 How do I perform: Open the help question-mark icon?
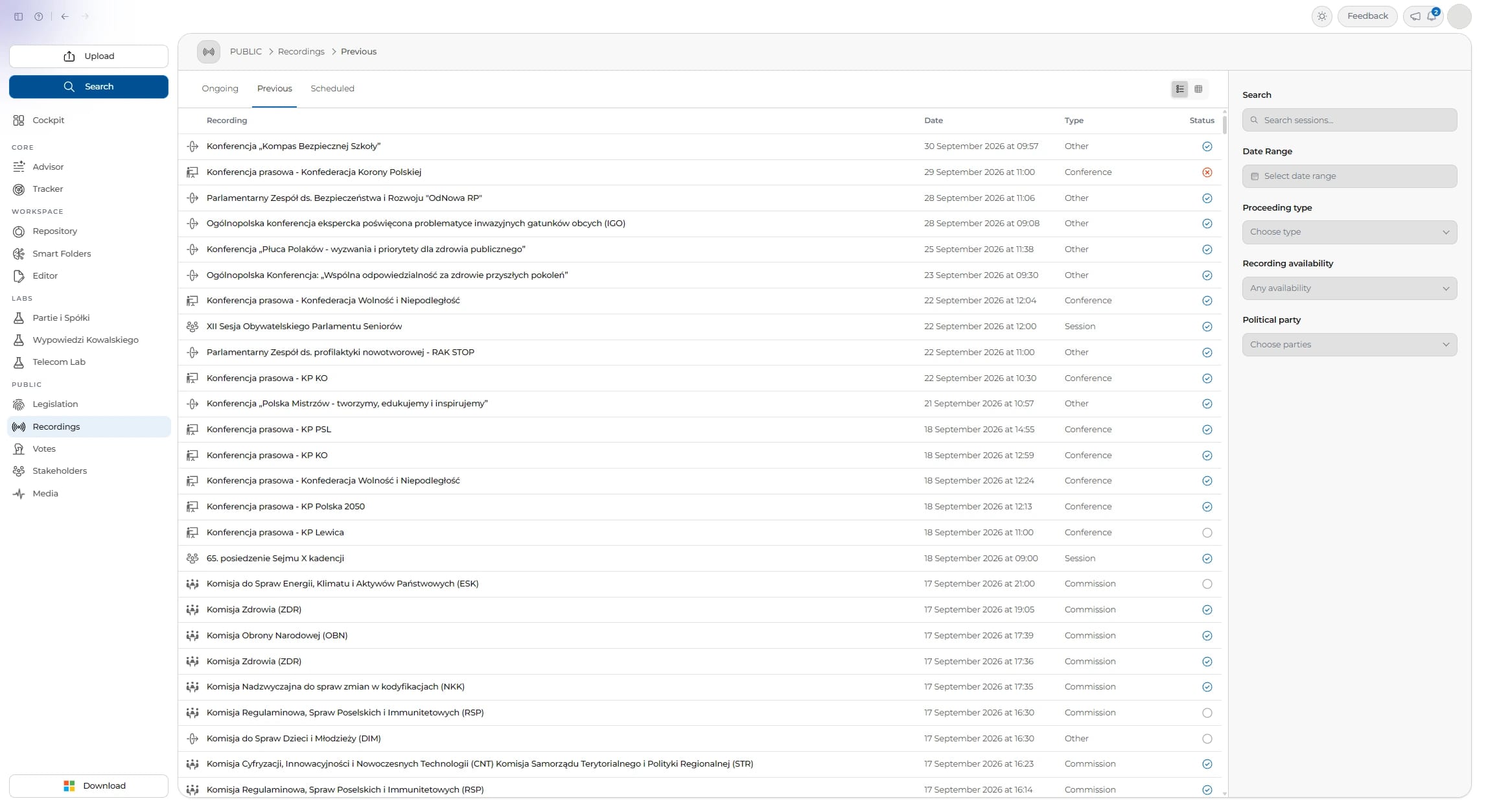click(x=39, y=17)
